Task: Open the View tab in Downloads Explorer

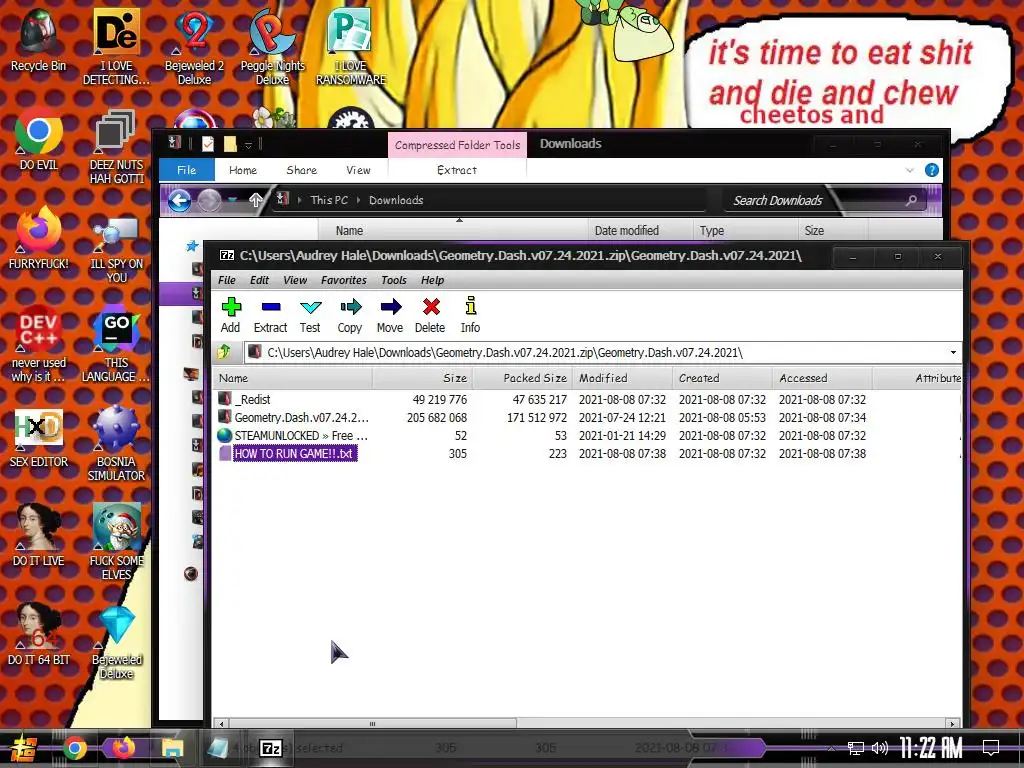Action: [x=359, y=170]
